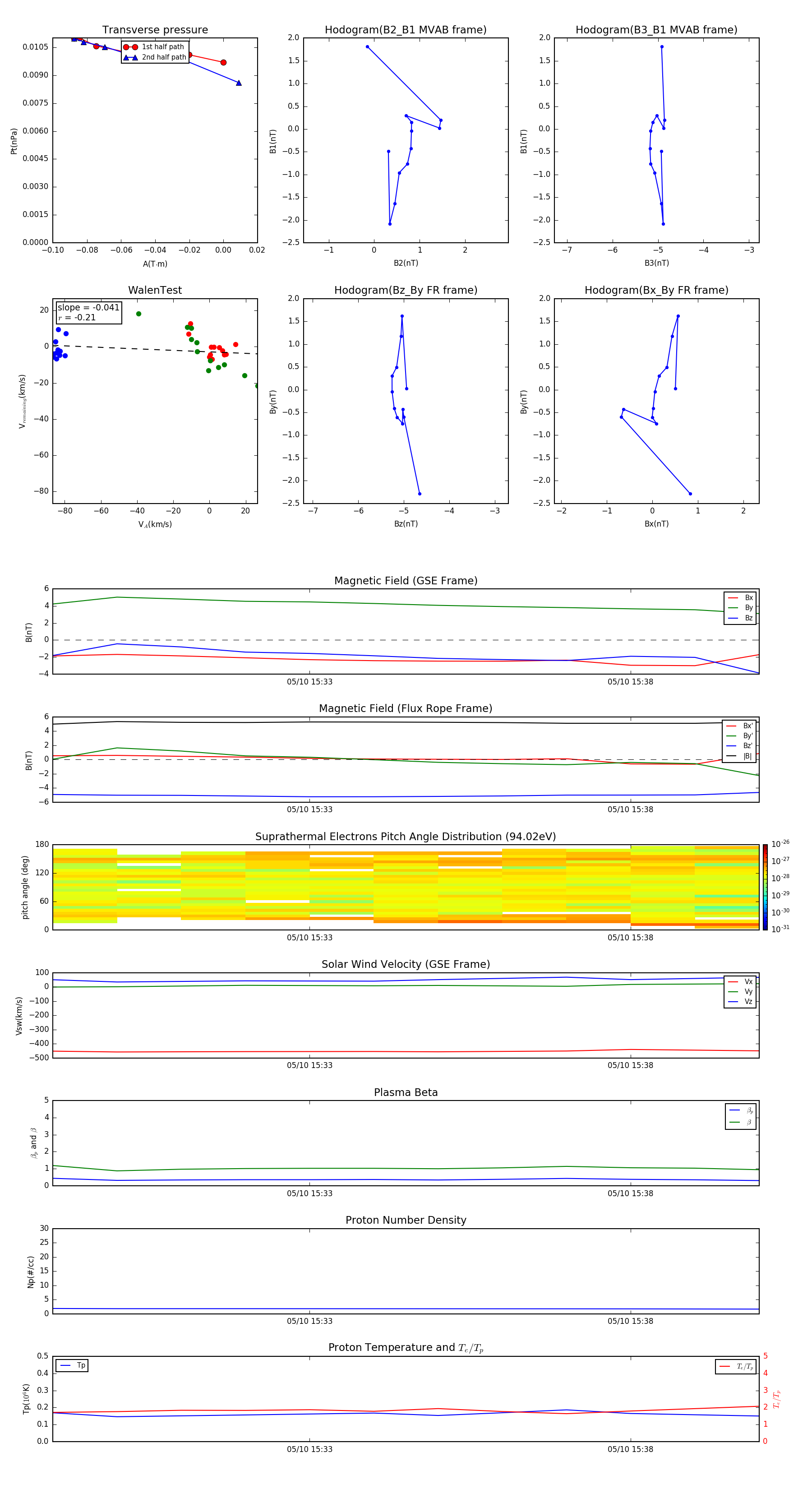Select the Tp legend box in Proton Temperature plot

pos(72,1365)
